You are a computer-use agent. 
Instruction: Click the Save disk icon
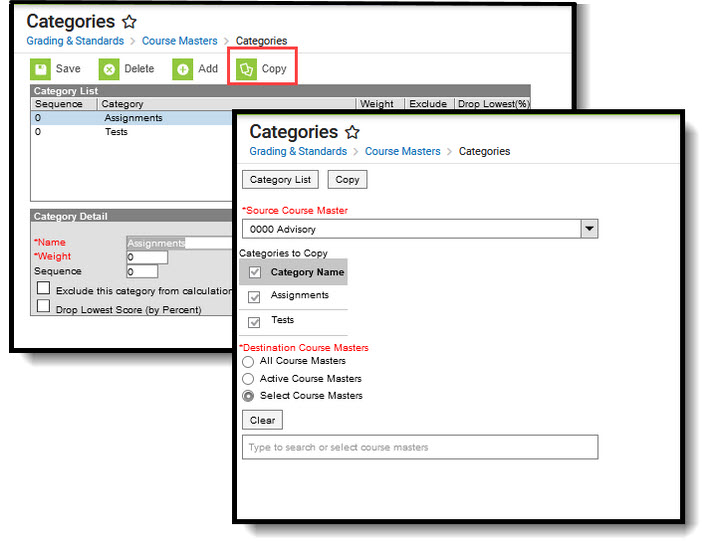point(40,69)
